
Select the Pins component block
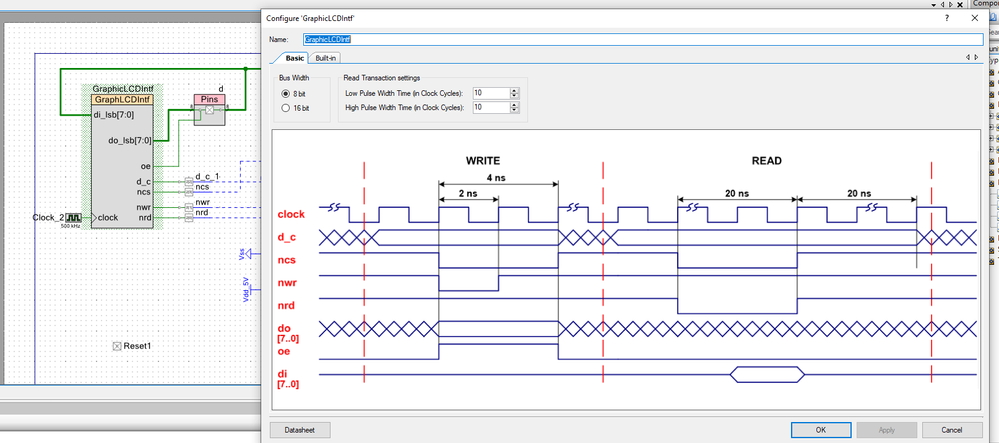pos(209,110)
